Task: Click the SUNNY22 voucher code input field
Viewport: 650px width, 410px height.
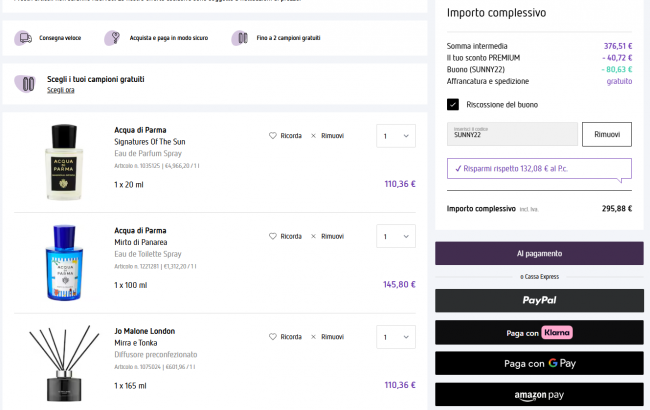Action: point(512,134)
